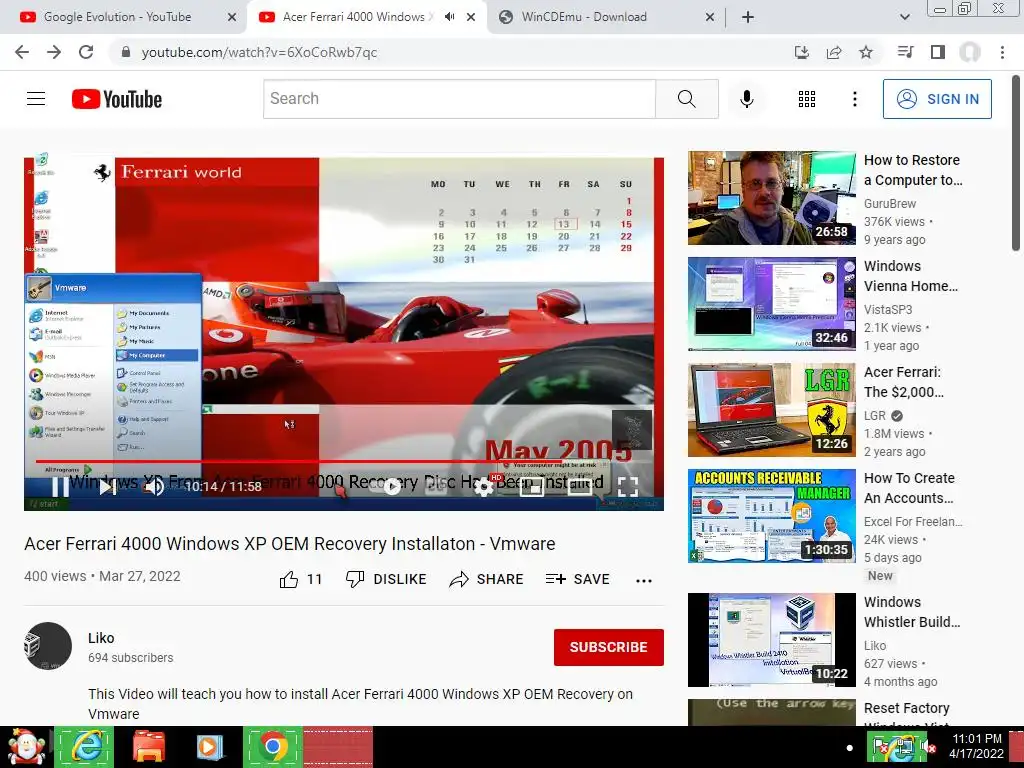Open the GuruBrew channel name
This screenshot has height=768, width=1024.
tap(889, 204)
